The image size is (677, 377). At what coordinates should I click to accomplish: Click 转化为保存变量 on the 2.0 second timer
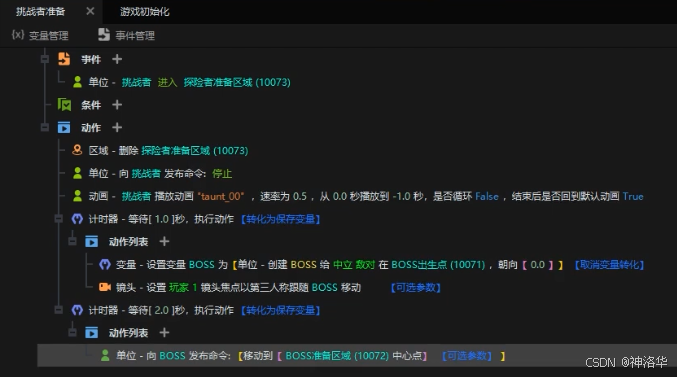pyautogui.click(x=281, y=310)
